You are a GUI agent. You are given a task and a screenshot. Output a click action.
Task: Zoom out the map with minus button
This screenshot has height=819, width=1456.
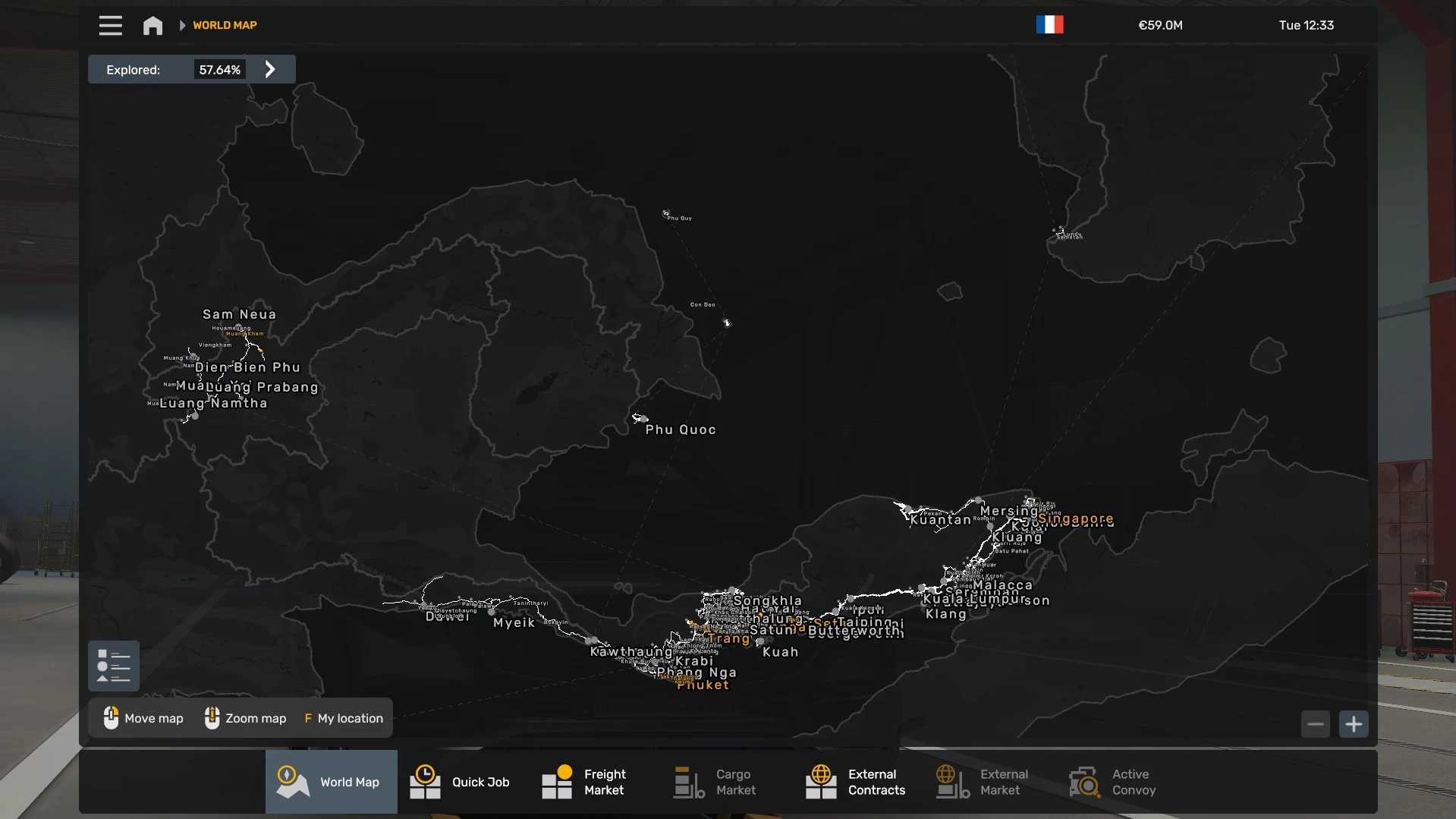click(1316, 724)
